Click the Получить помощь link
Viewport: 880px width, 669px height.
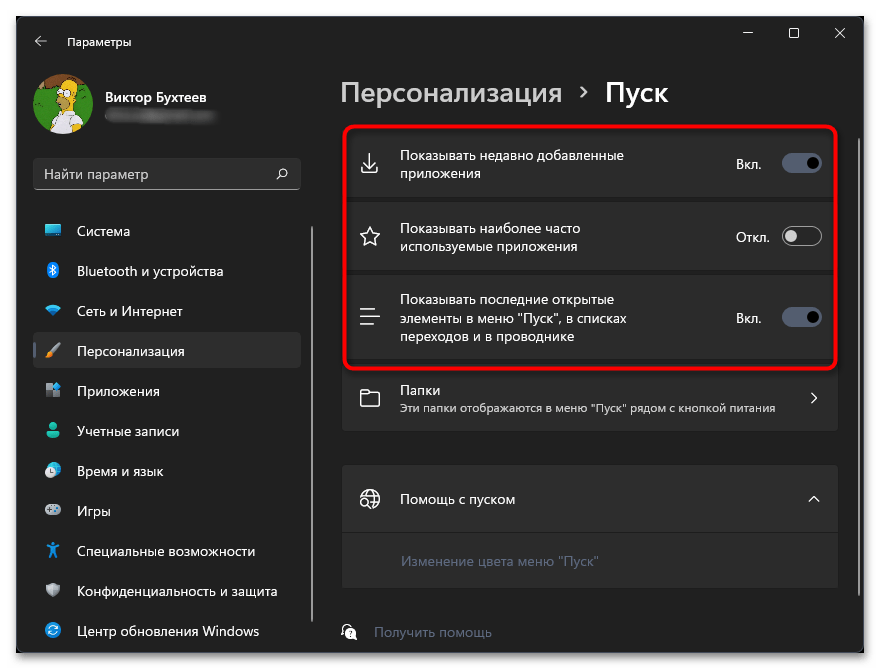point(432,632)
